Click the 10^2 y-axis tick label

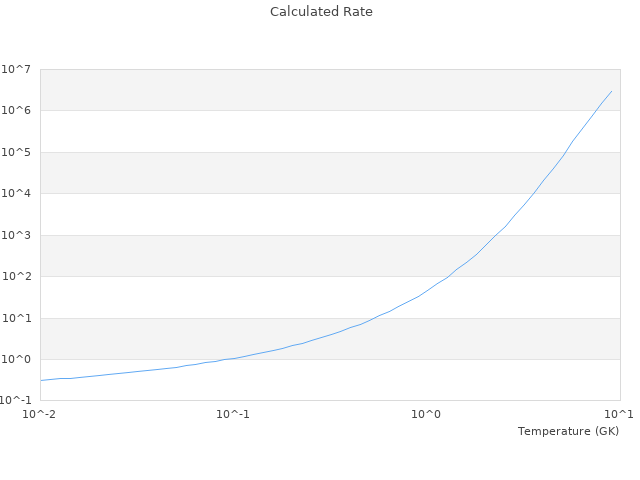click(16, 277)
